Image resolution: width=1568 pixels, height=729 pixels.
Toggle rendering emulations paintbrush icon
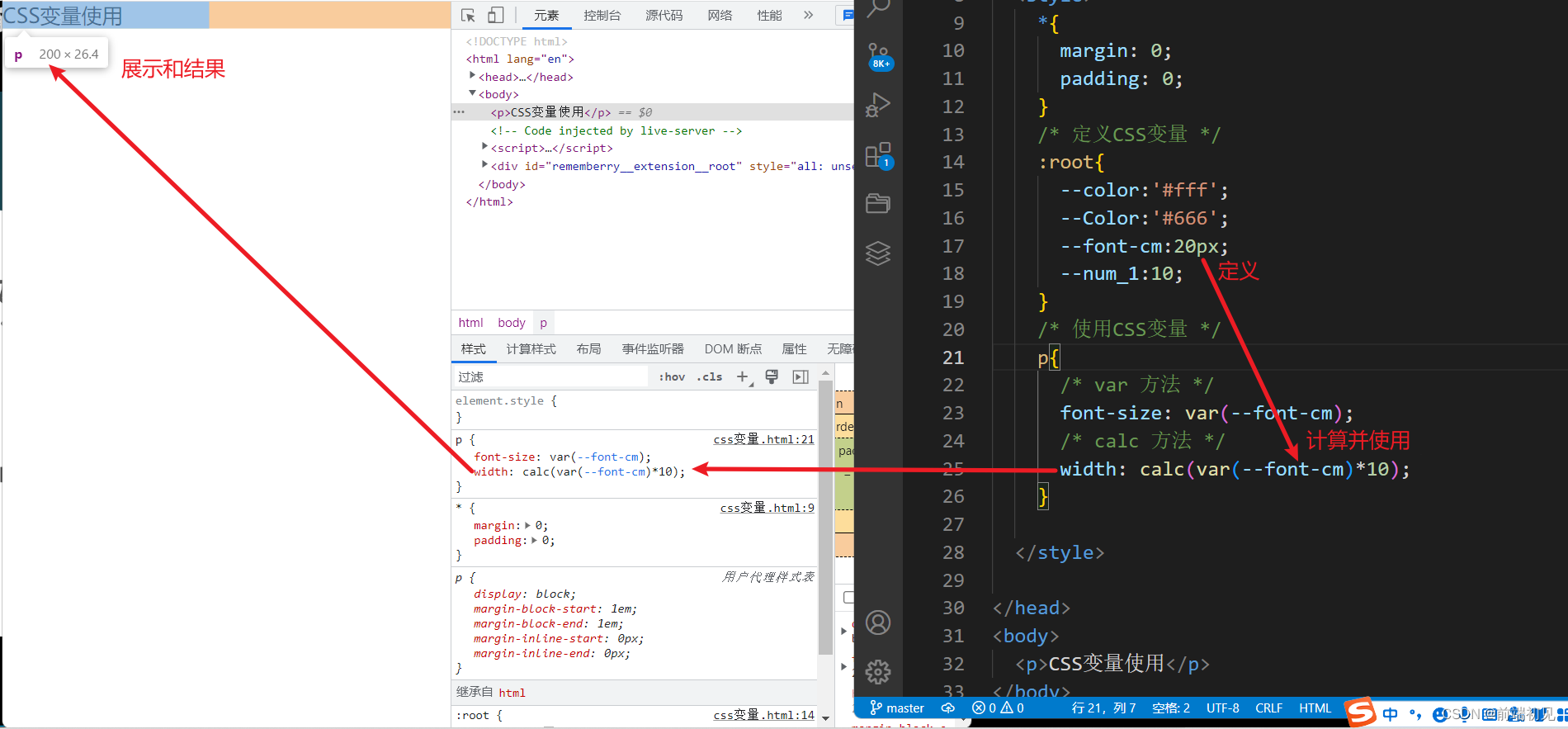pyautogui.click(x=772, y=376)
